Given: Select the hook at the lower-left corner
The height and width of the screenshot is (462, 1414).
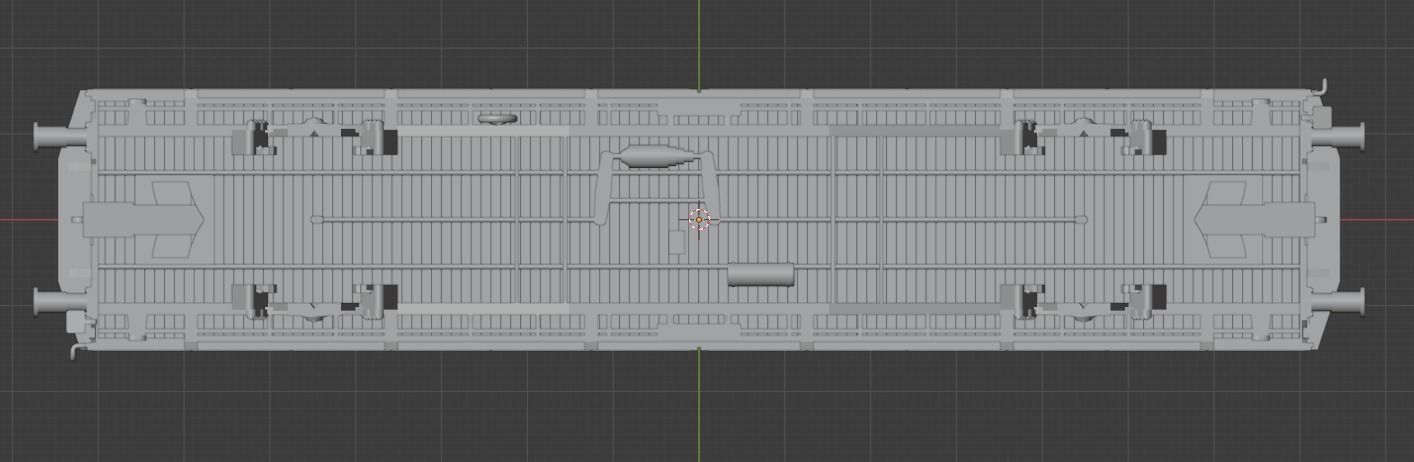Looking at the screenshot, I should (x=76, y=351).
